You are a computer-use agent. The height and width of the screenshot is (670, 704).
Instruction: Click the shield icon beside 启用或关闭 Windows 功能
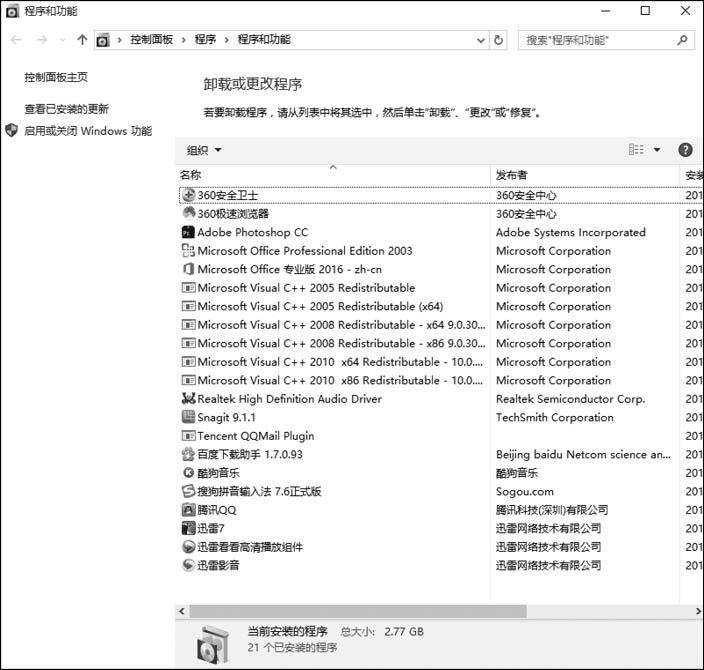pos(12,131)
